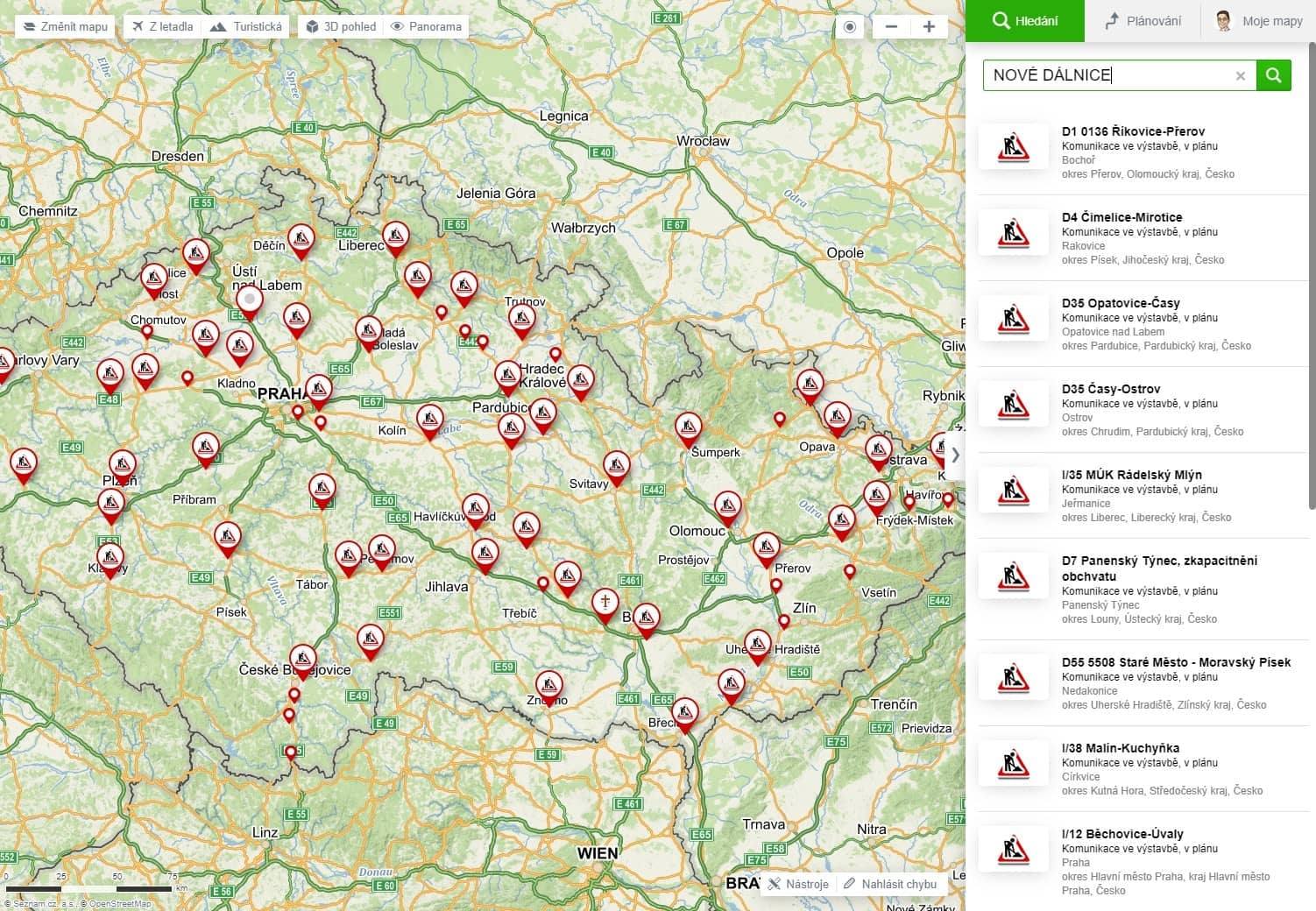Click the roadwork marker at Břeclav

point(684,714)
